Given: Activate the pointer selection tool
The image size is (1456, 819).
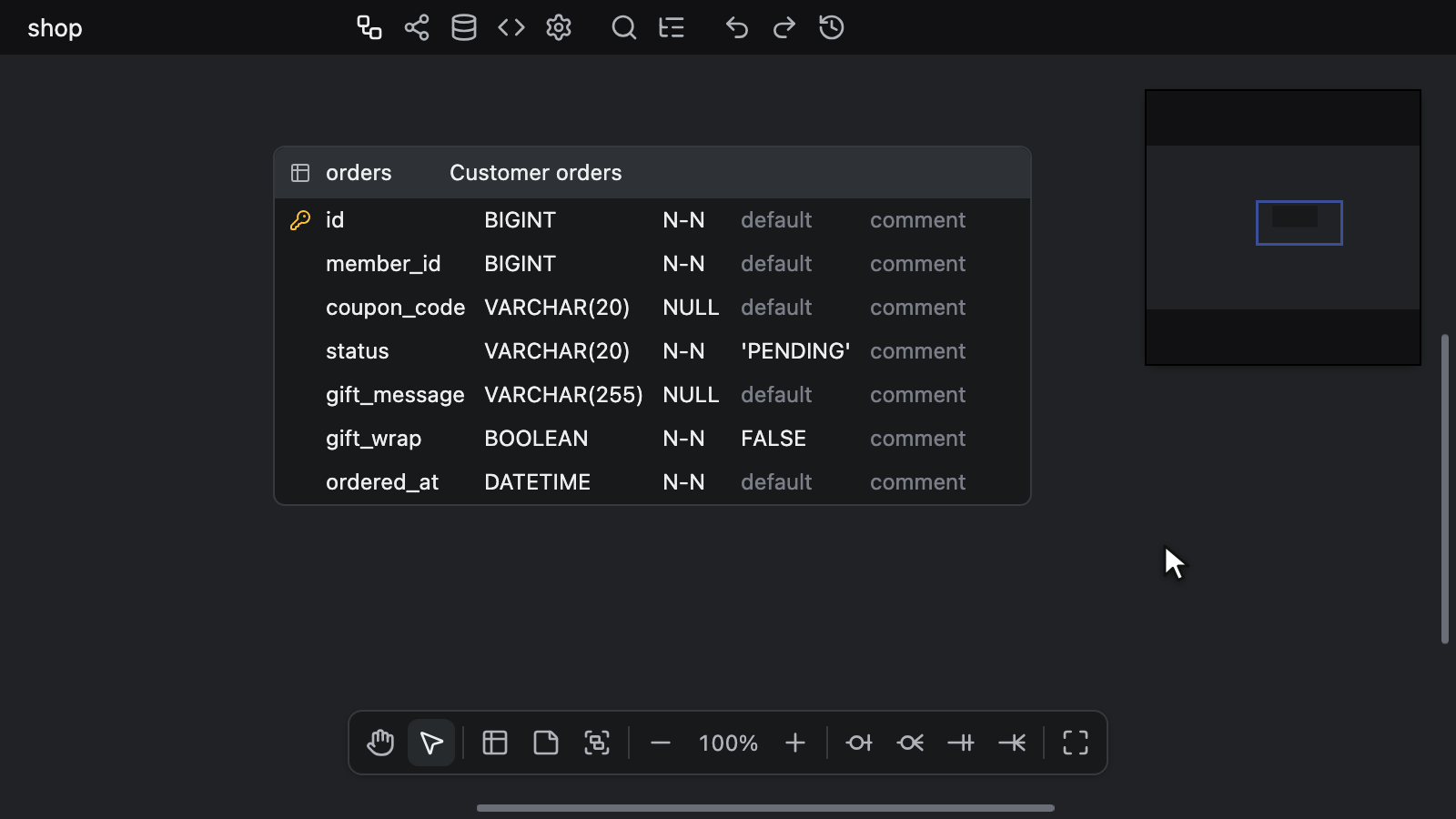Looking at the screenshot, I should point(431,743).
